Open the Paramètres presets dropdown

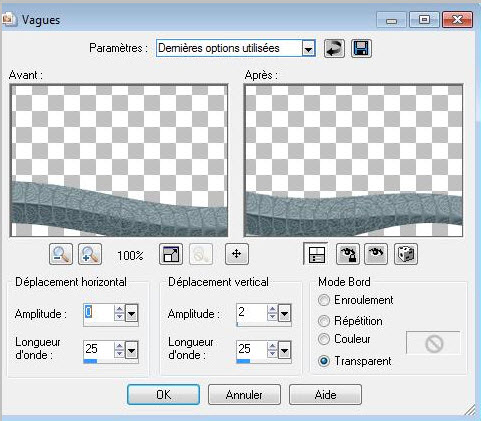[309, 49]
